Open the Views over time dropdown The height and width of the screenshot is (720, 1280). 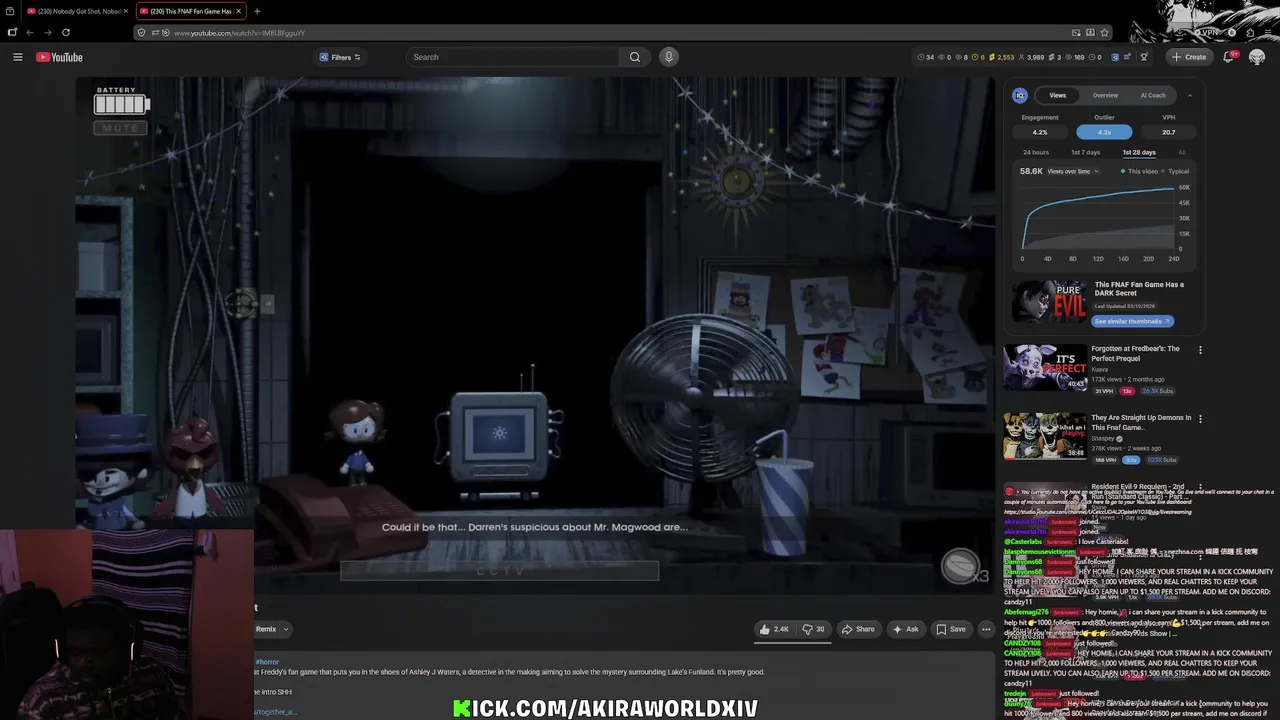(x=1073, y=171)
